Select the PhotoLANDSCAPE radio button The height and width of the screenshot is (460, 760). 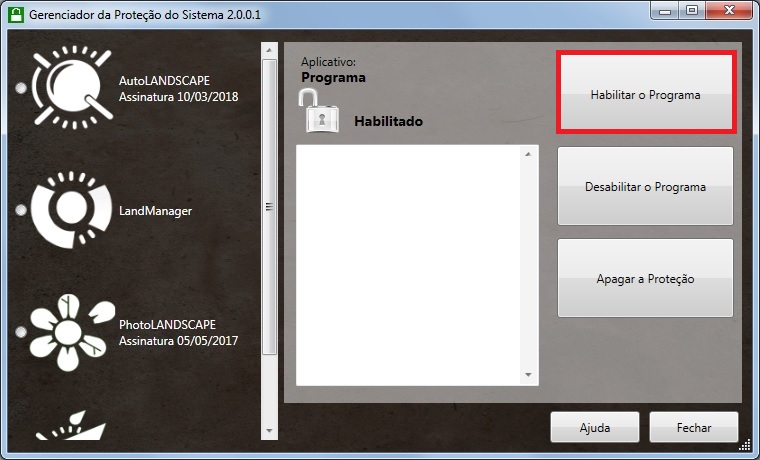(x=21, y=332)
